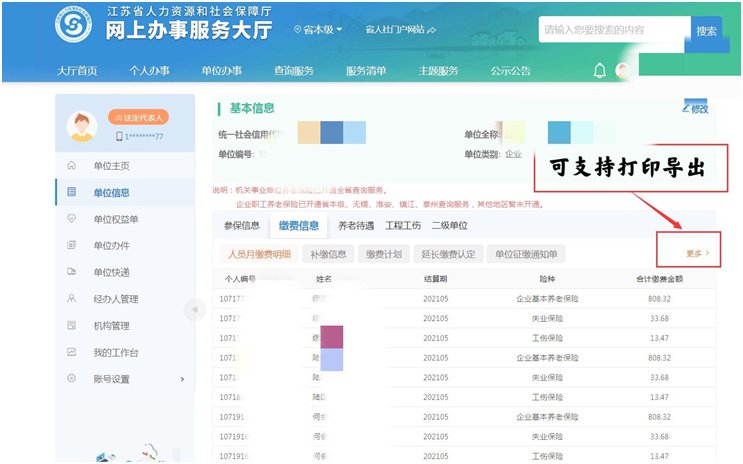Collapse the left sidebar with arrow handle

pyautogui.click(x=195, y=310)
